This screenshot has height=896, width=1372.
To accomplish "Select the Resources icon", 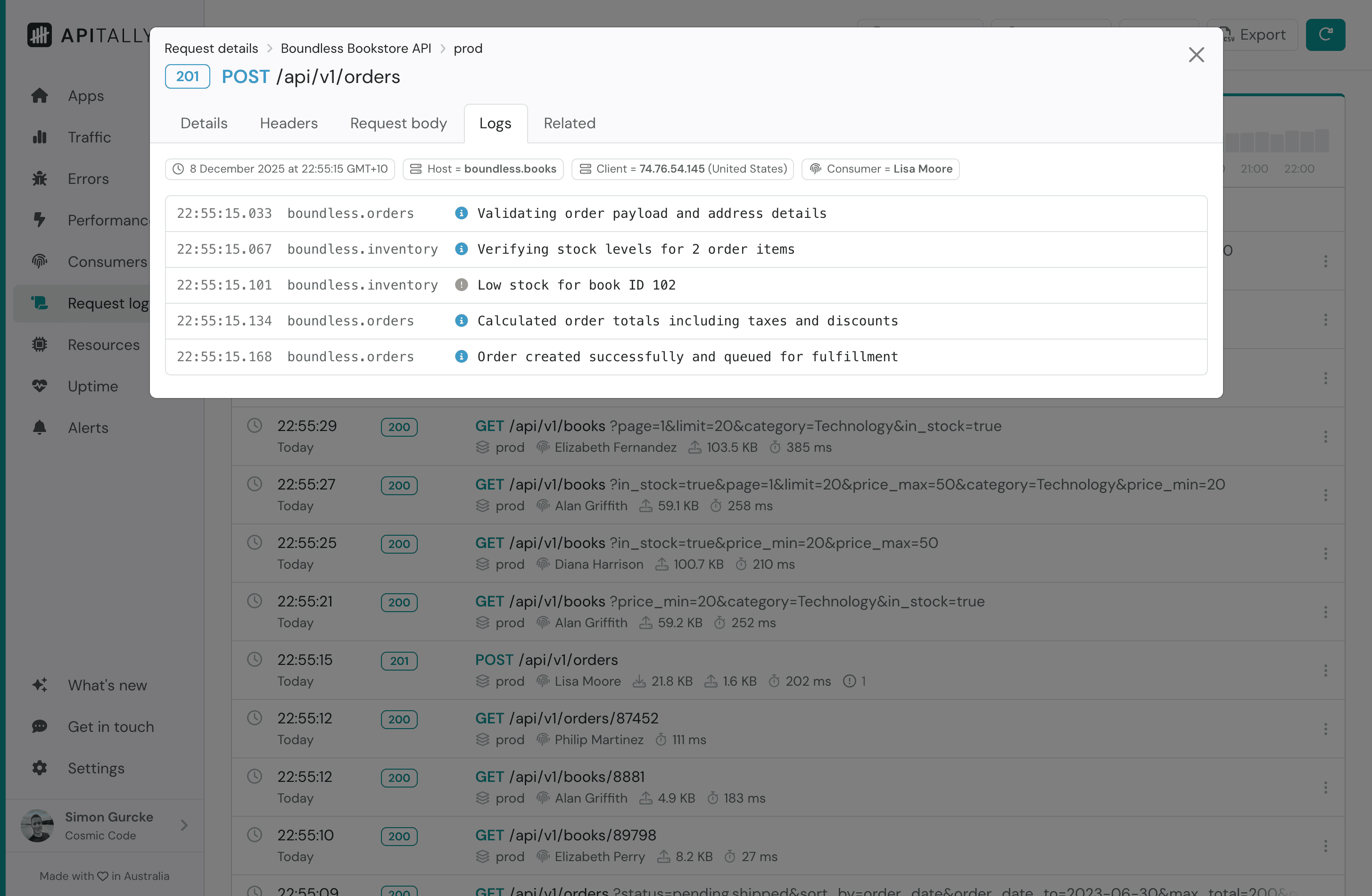I will [39, 344].
